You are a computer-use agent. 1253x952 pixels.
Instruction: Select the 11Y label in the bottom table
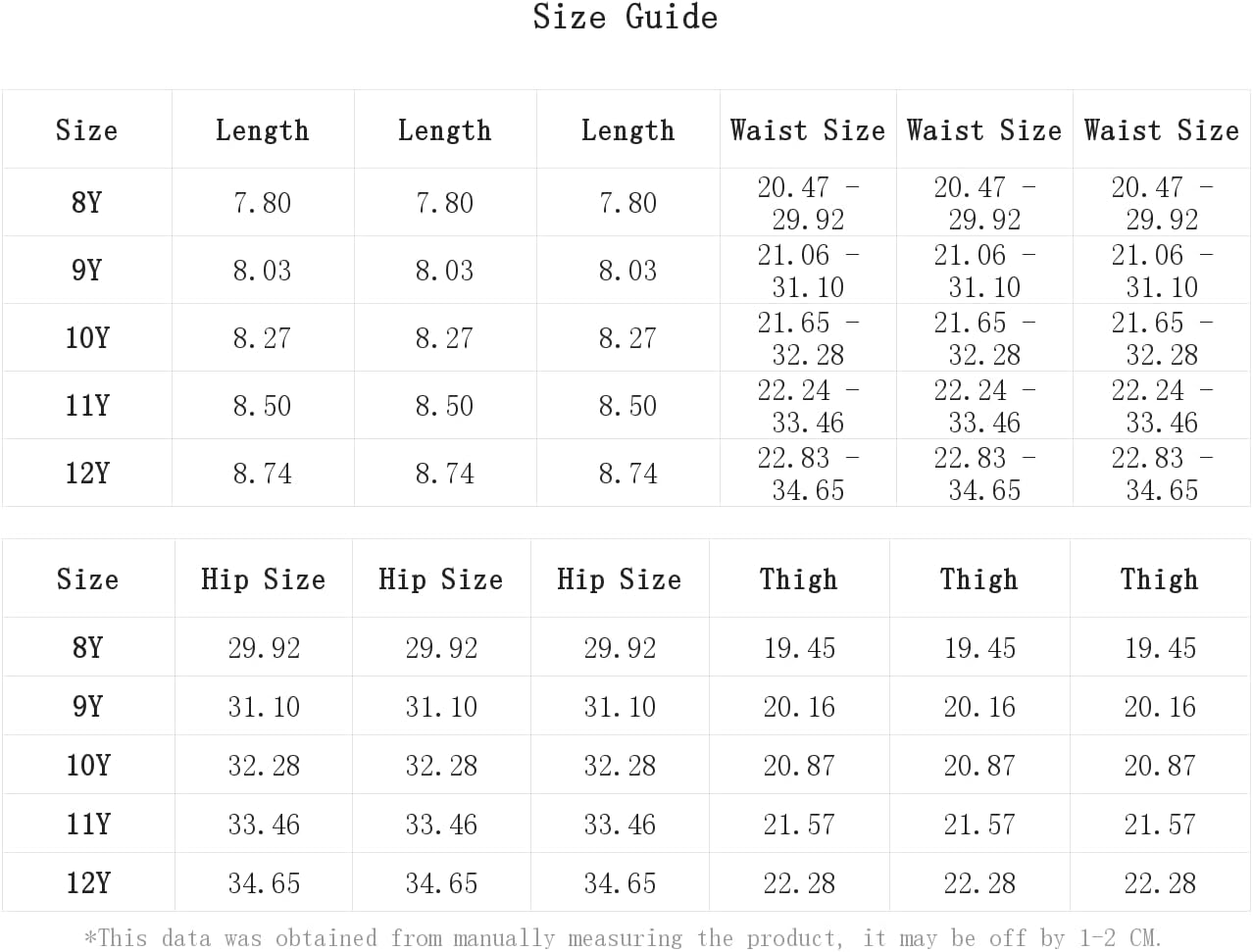[88, 824]
